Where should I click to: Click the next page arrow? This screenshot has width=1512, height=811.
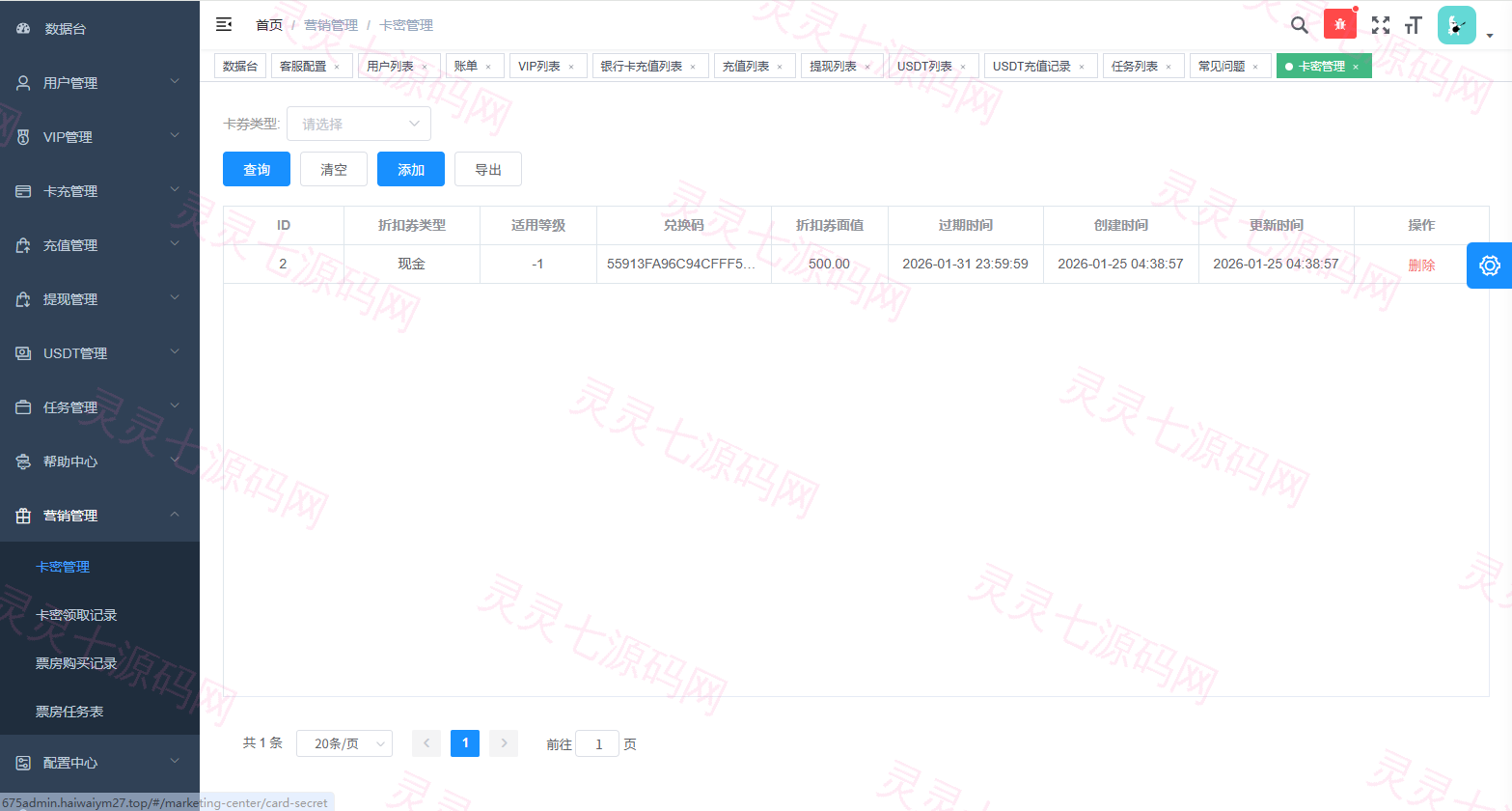click(504, 743)
